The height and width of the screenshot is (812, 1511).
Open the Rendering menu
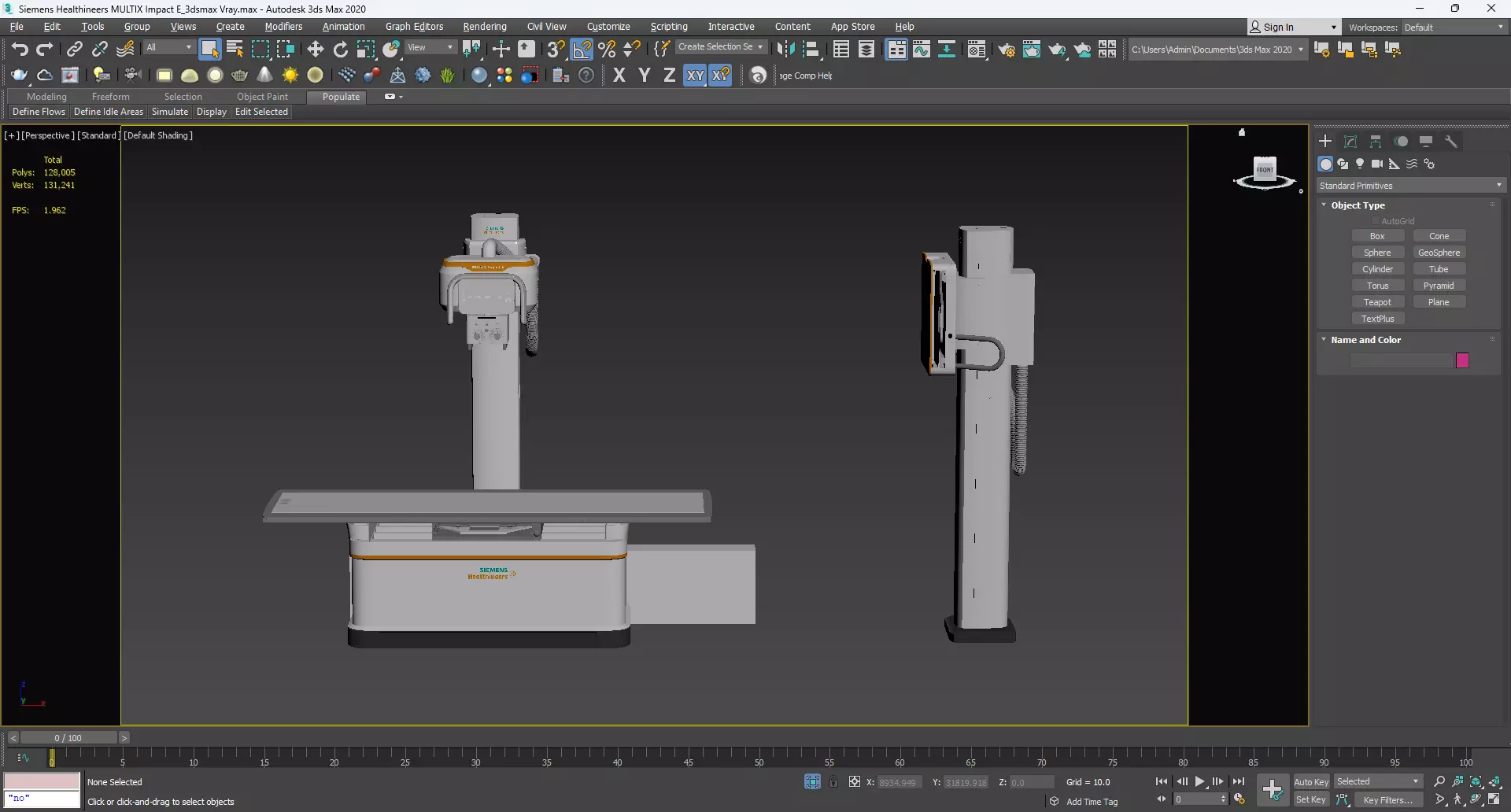pyautogui.click(x=485, y=27)
